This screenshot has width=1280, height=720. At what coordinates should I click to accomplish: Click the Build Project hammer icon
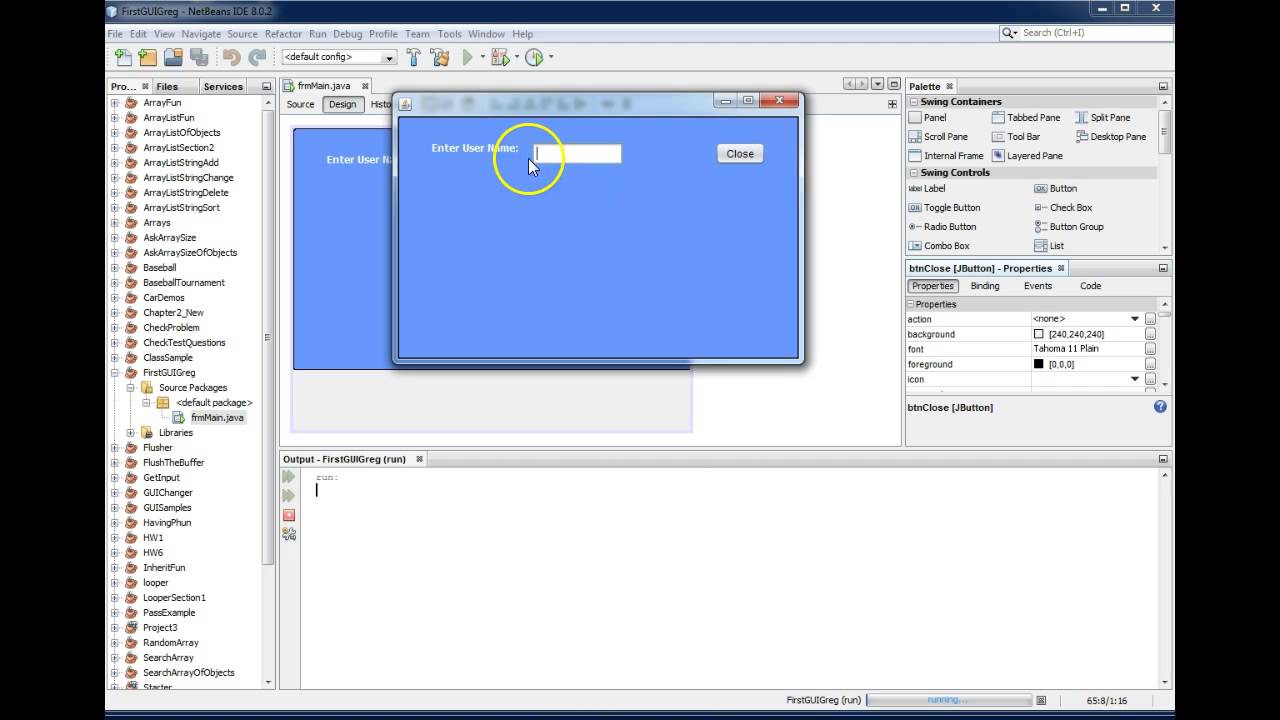(413, 58)
